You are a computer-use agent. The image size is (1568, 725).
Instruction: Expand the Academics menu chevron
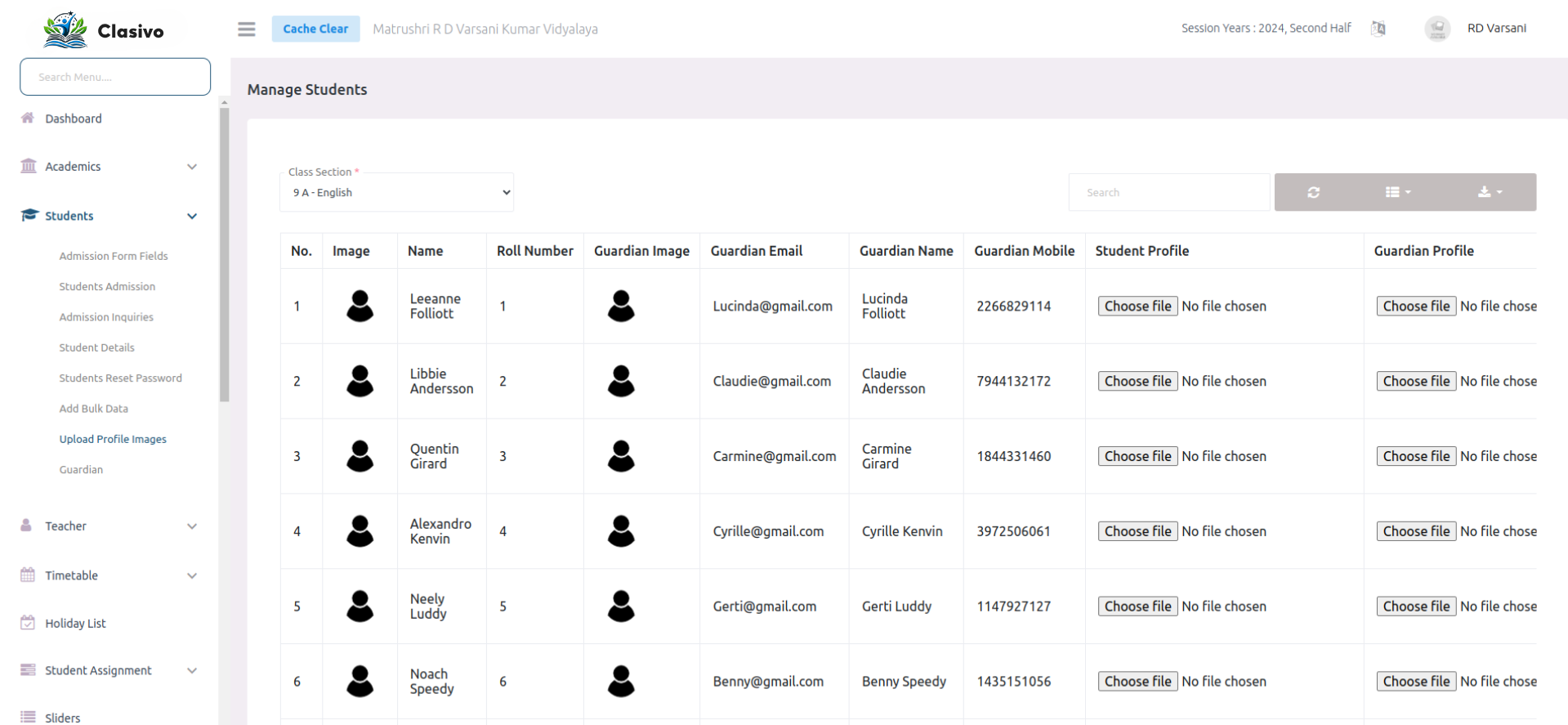point(192,167)
